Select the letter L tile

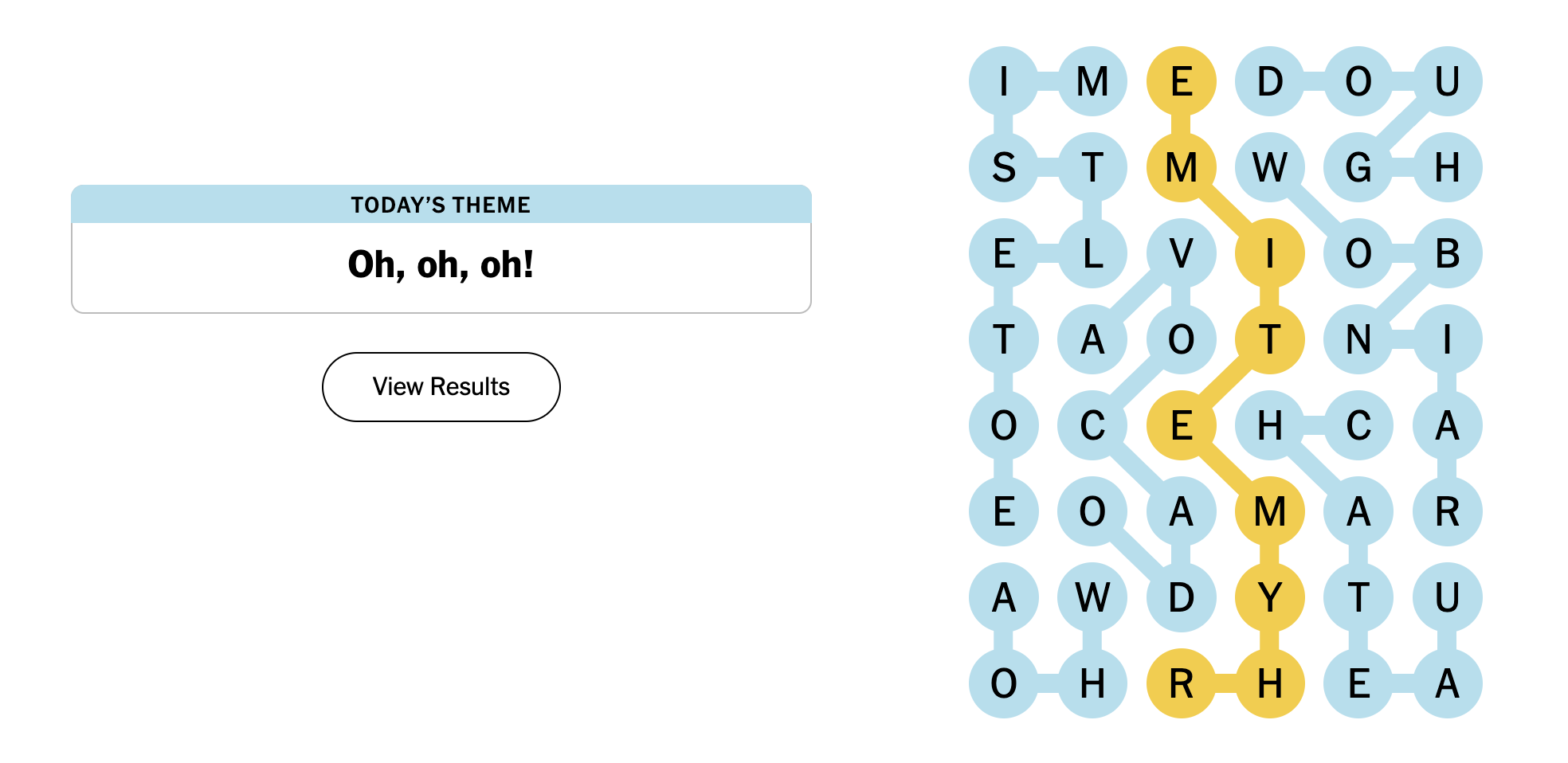click(1092, 254)
